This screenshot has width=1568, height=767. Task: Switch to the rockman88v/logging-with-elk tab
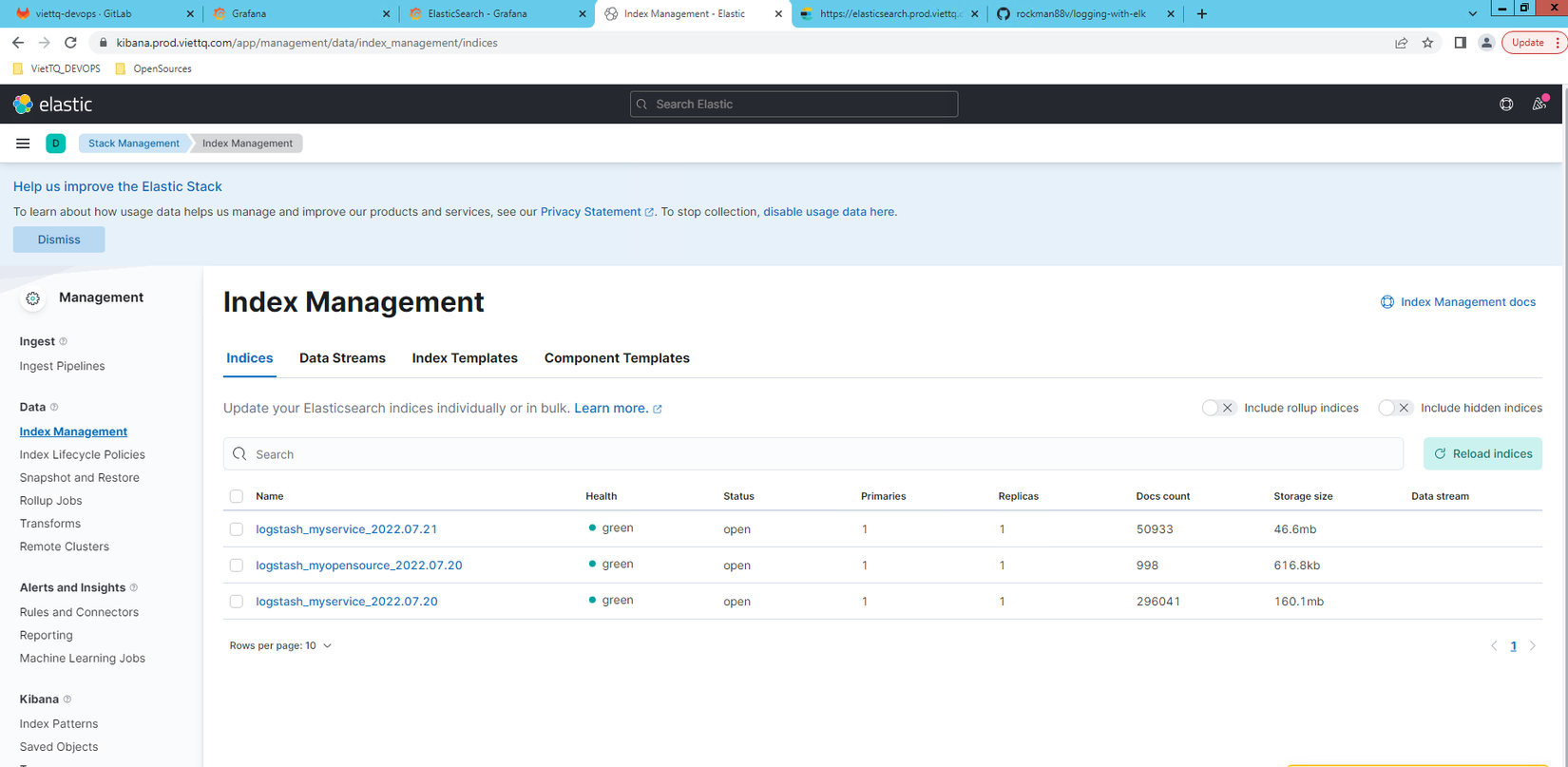click(1085, 14)
